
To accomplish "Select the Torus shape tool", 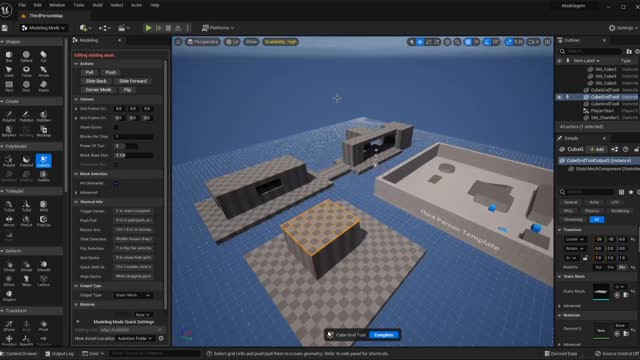I will click(26, 71).
